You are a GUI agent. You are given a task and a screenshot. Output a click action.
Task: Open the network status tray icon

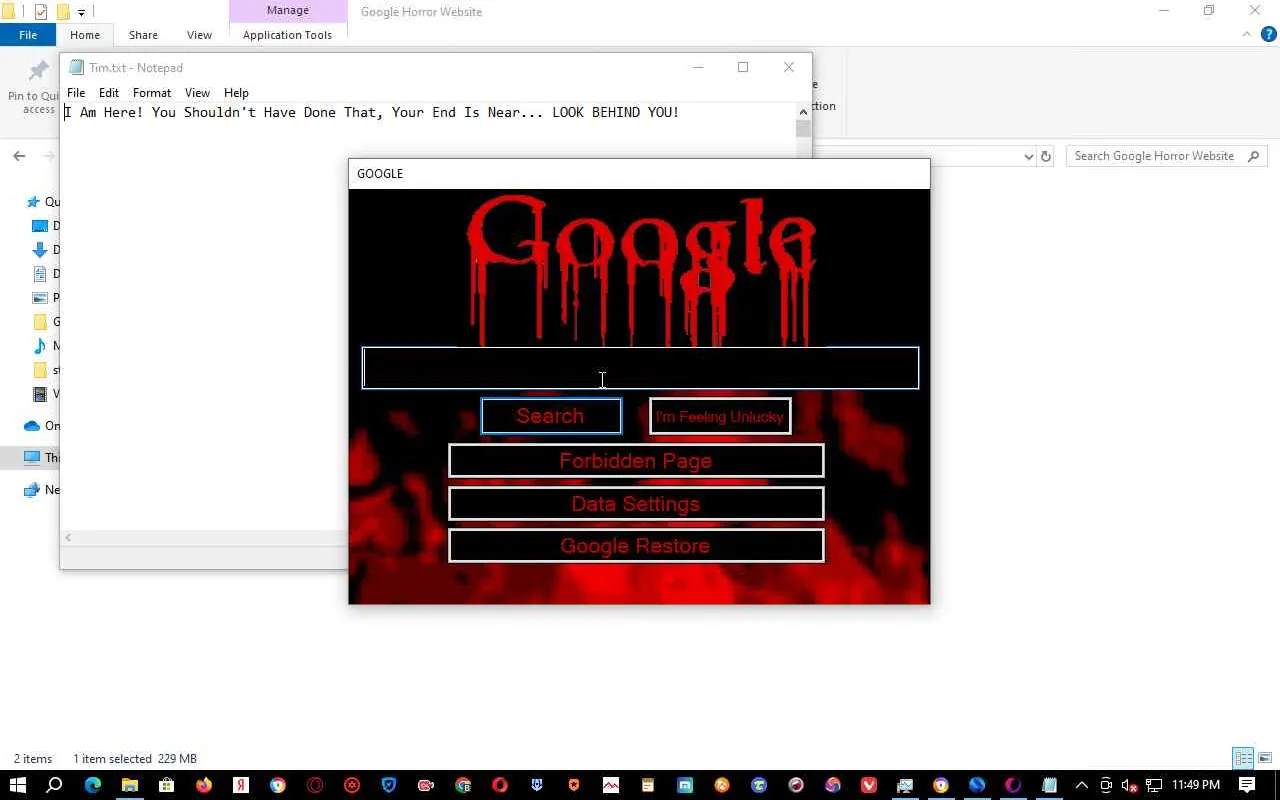point(1153,785)
